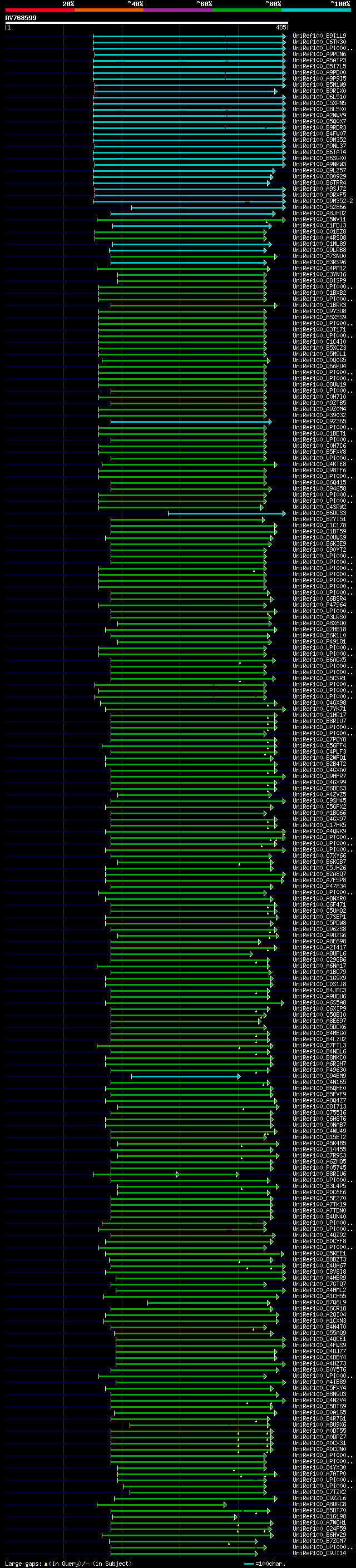Open hit UniRef100_B9I1L9
Screen dimensions: 356x1568
pyautogui.click(x=319, y=36)
